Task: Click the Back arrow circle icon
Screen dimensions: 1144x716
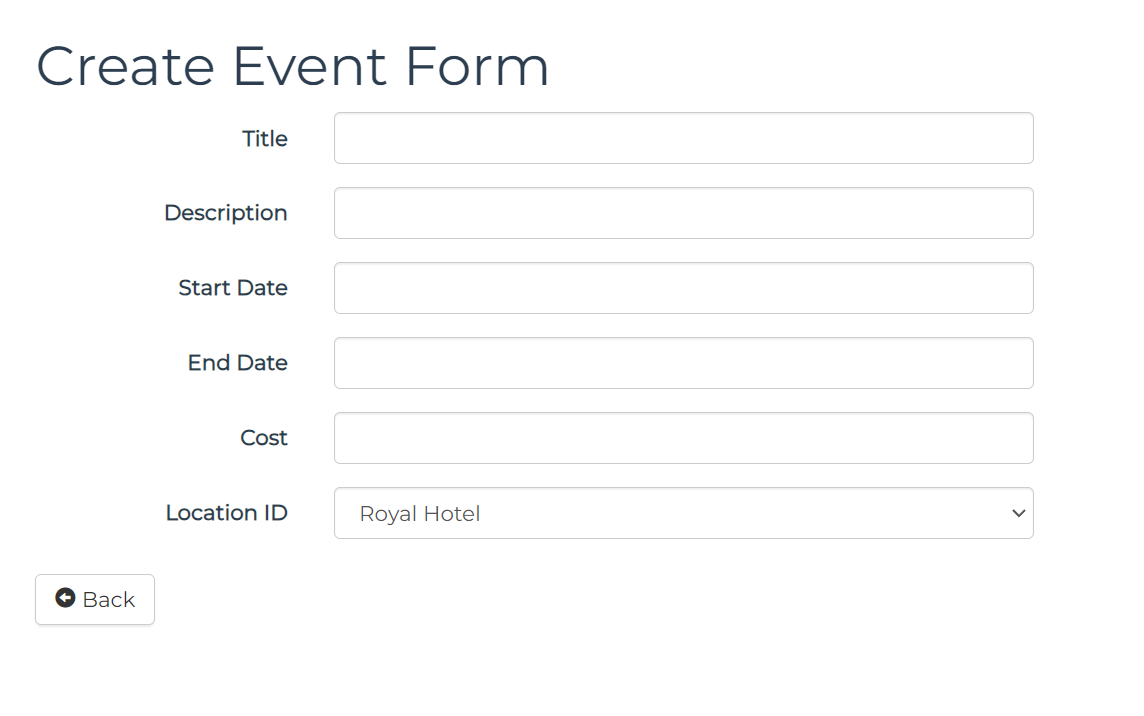Action: [x=65, y=598]
